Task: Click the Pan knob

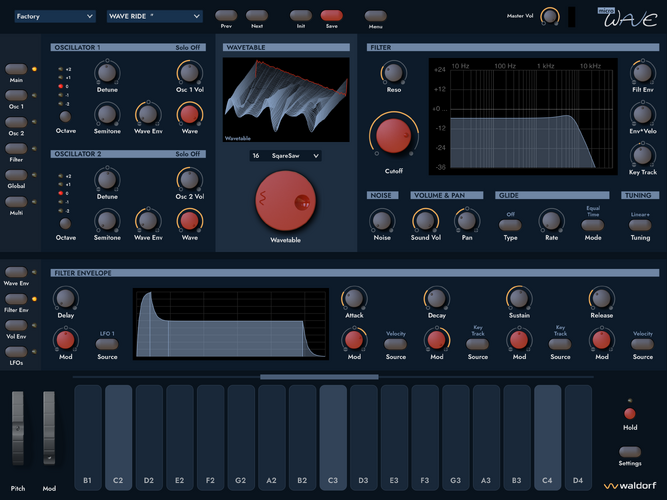Action: coord(467,220)
